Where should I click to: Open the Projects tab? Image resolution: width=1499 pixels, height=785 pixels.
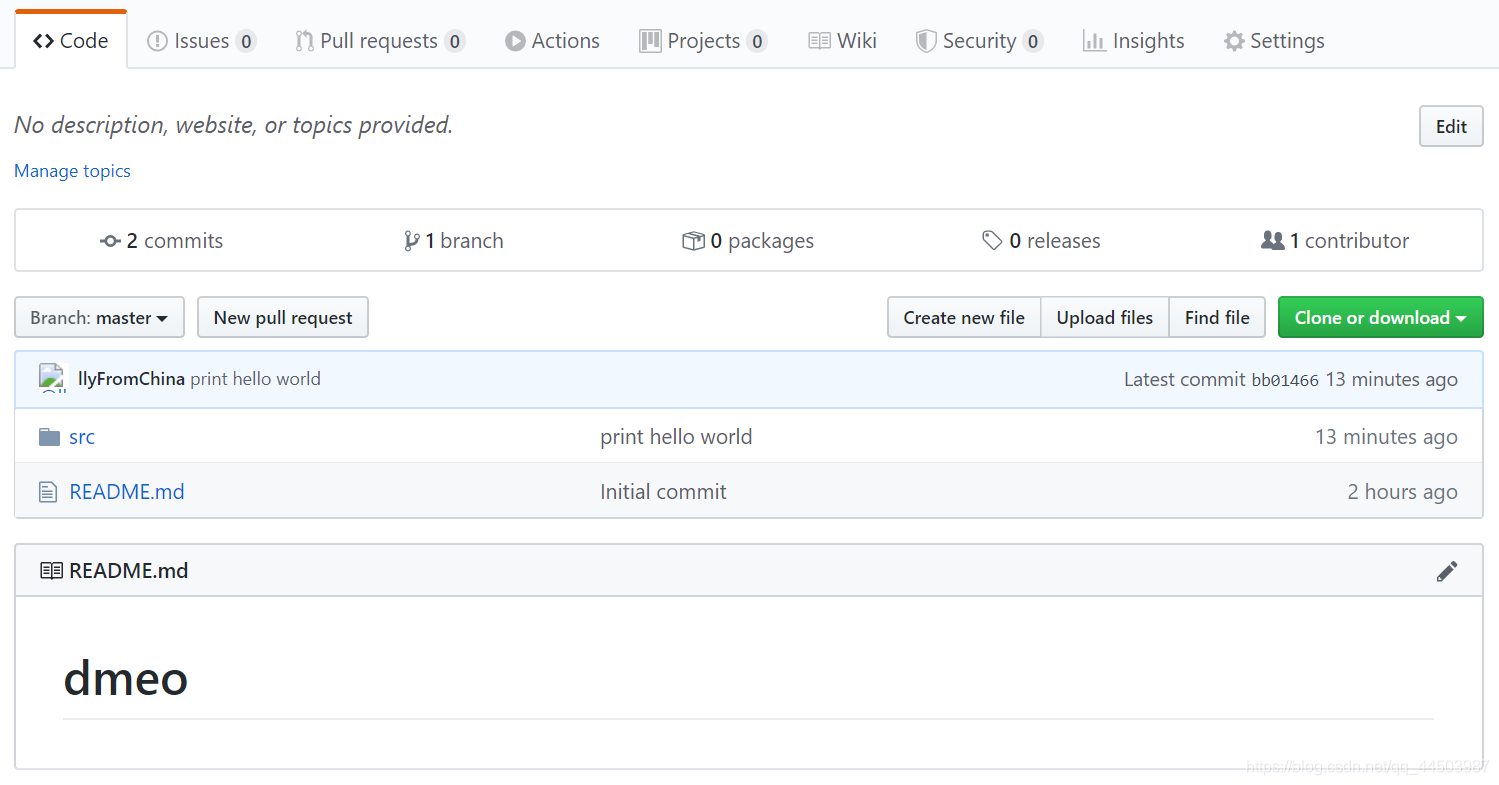pyautogui.click(x=704, y=41)
